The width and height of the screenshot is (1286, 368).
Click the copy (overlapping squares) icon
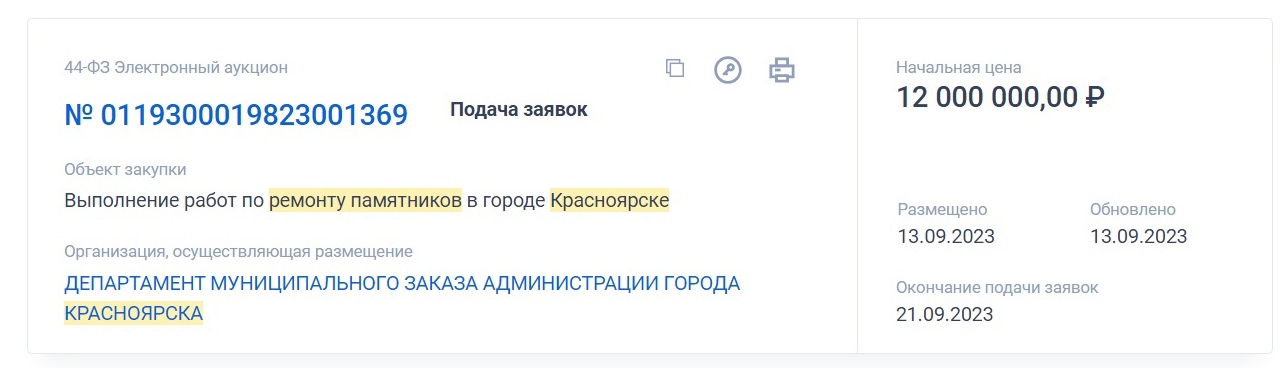(675, 69)
